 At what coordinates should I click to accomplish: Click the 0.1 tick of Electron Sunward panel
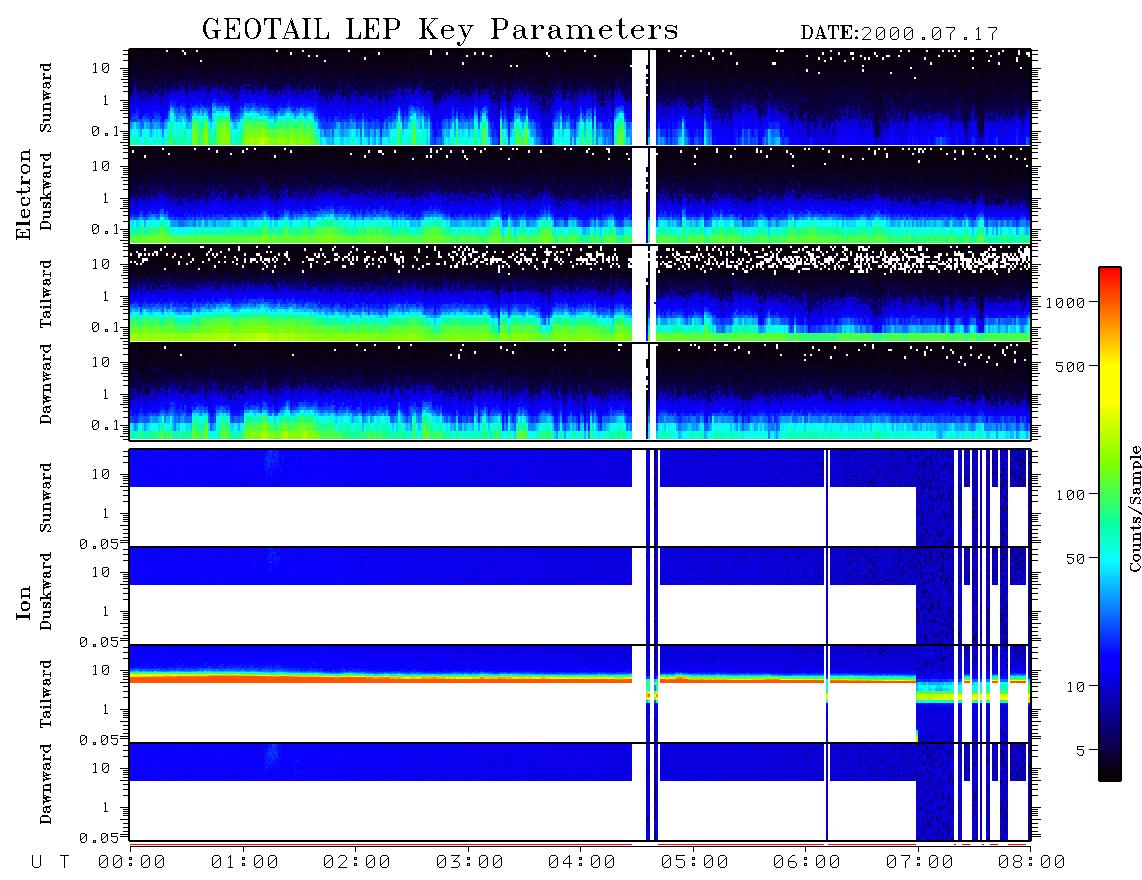click(x=104, y=132)
